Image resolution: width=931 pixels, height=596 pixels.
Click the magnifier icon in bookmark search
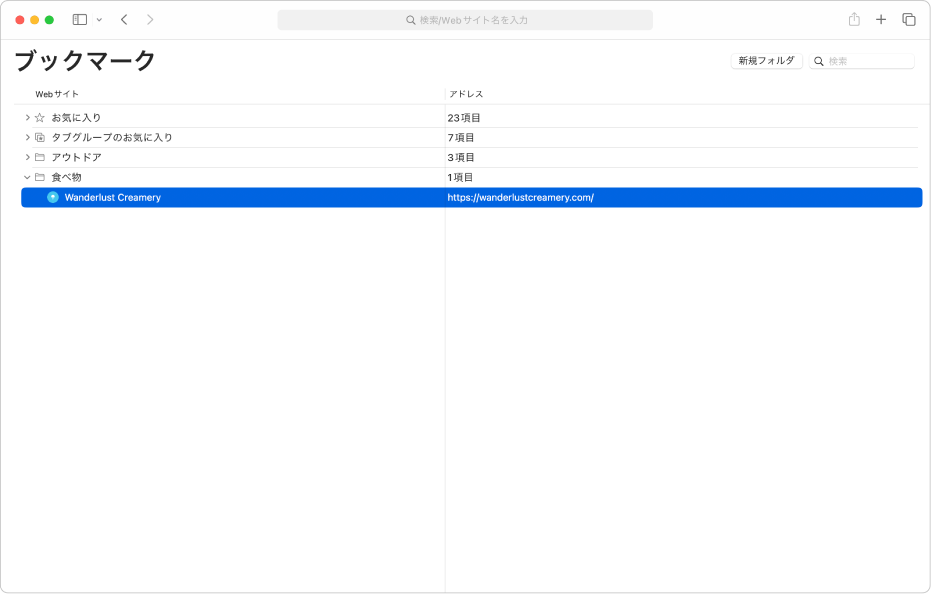pos(819,61)
